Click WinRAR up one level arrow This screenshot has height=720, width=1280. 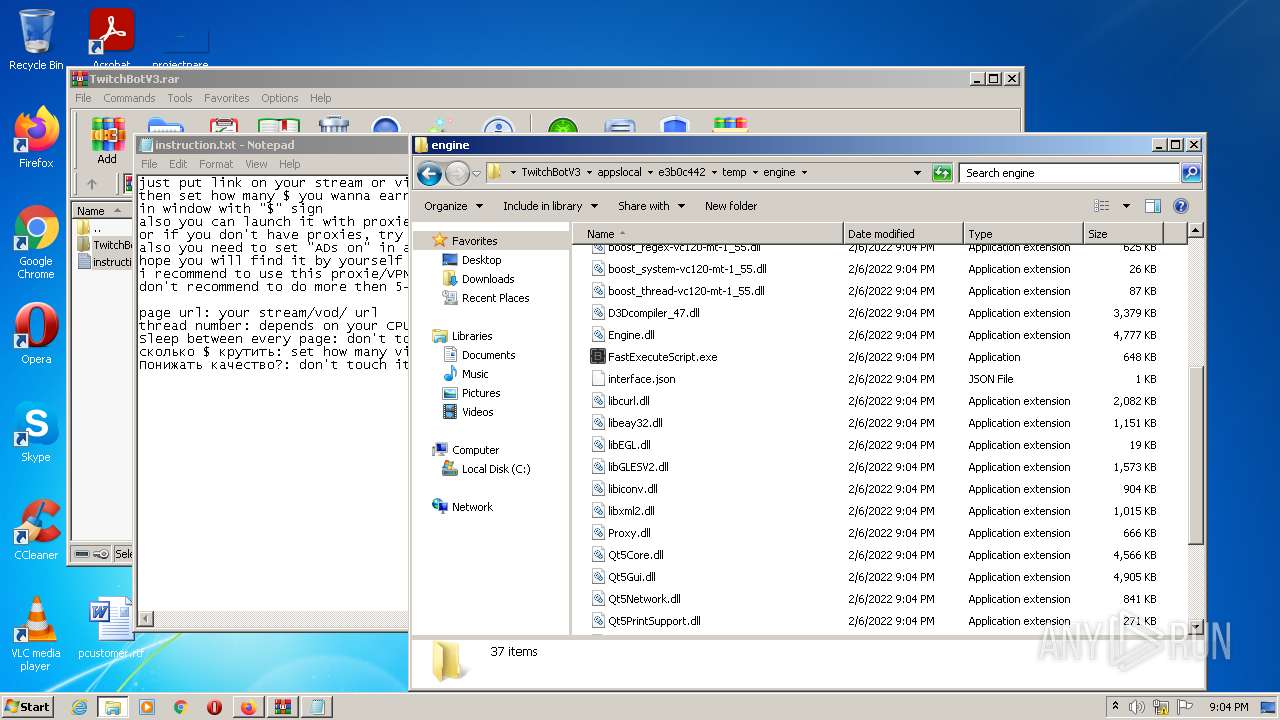pyautogui.click(x=92, y=184)
